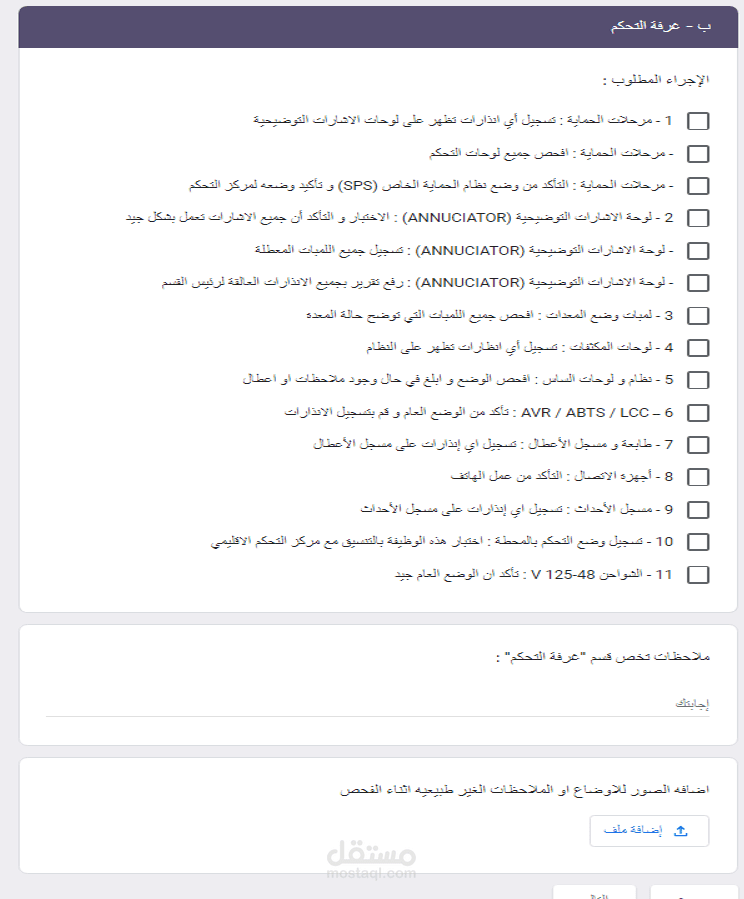Screen dimensions: 744x899
Task: Click the upload arrow icon in the add-file button
Action: (682, 830)
